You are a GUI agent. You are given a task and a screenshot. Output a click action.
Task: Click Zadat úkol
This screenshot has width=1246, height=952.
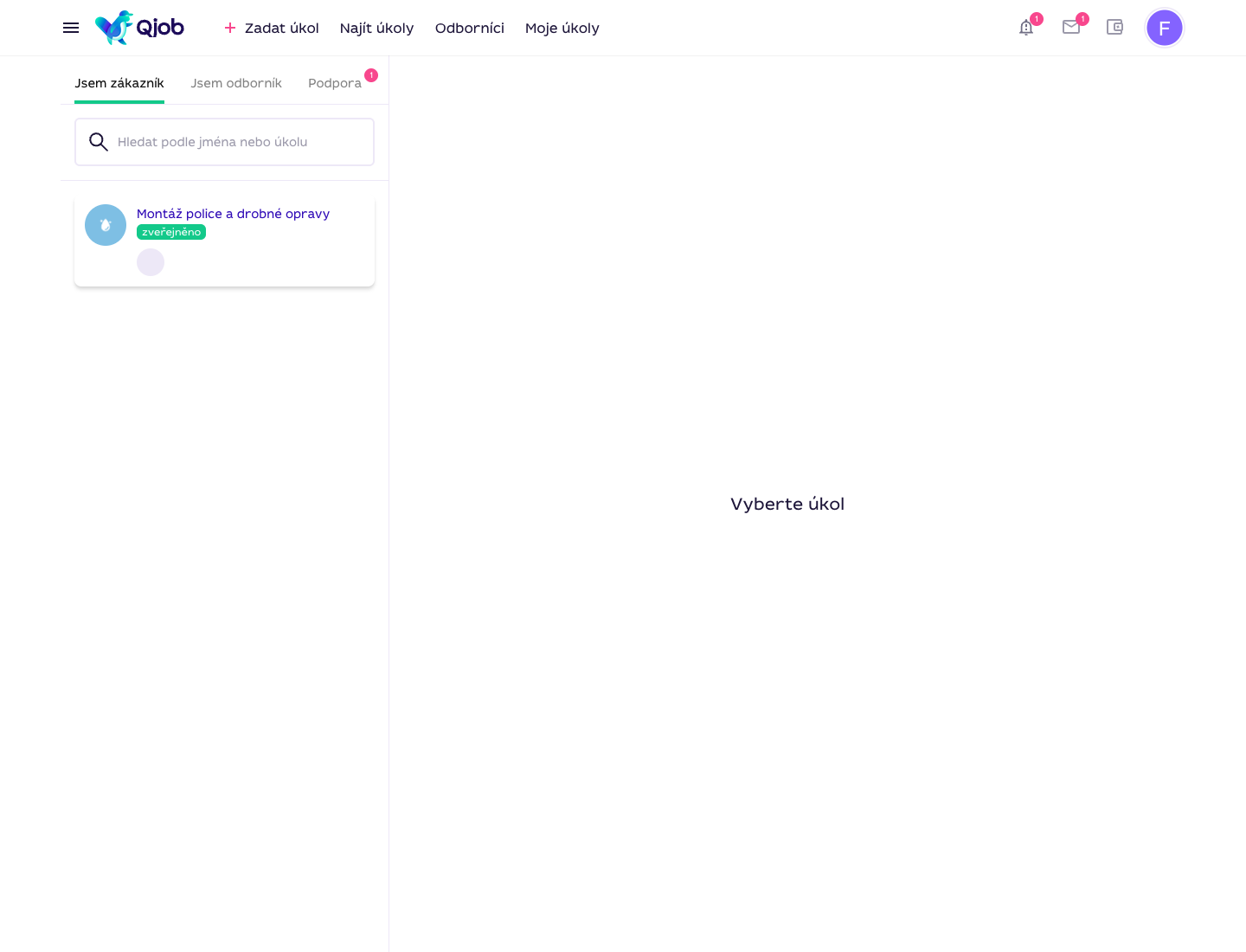[272, 28]
